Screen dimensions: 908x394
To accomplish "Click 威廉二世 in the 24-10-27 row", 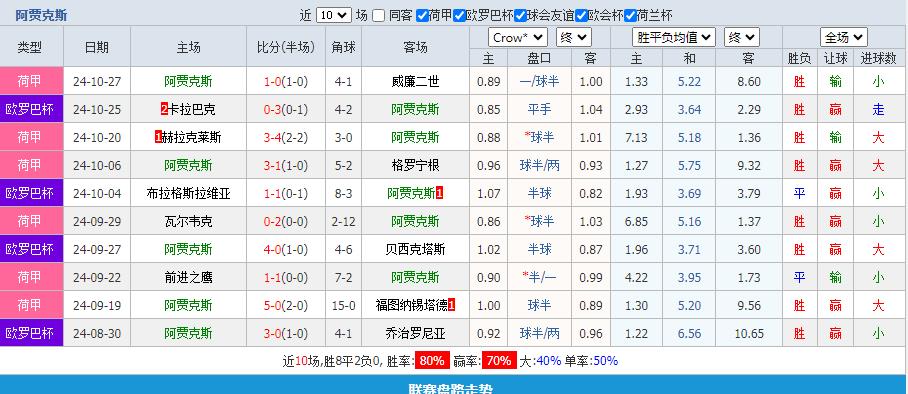I will (415, 82).
